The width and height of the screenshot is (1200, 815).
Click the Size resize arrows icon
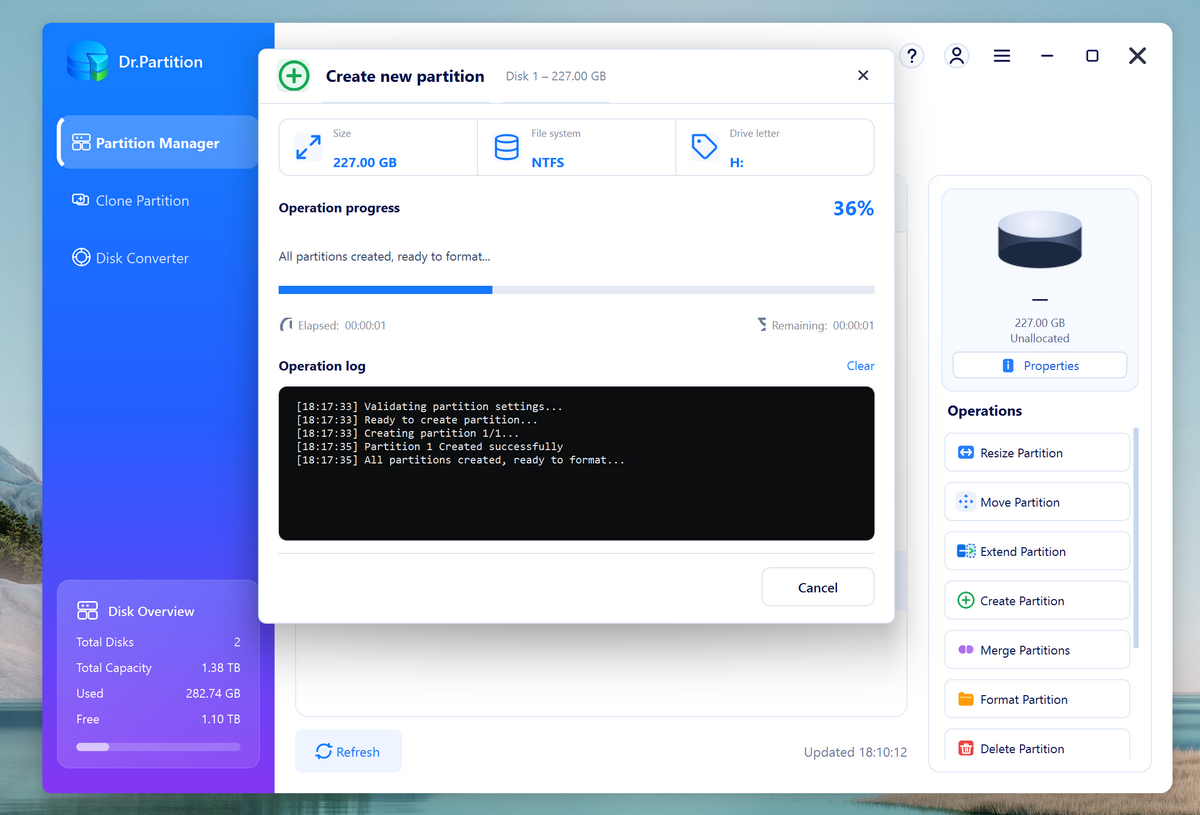pyautogui.click(x=308, y=147)
